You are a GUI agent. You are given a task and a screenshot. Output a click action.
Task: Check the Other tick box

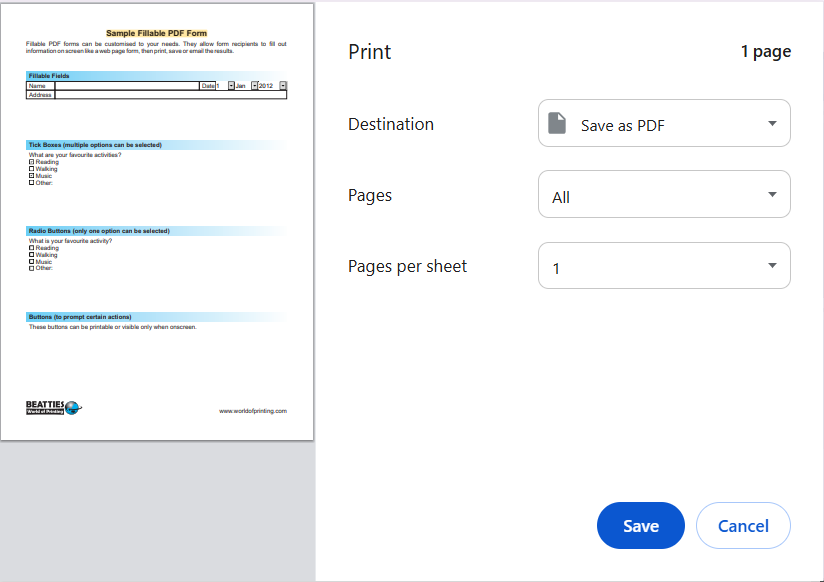click(31, 183)
